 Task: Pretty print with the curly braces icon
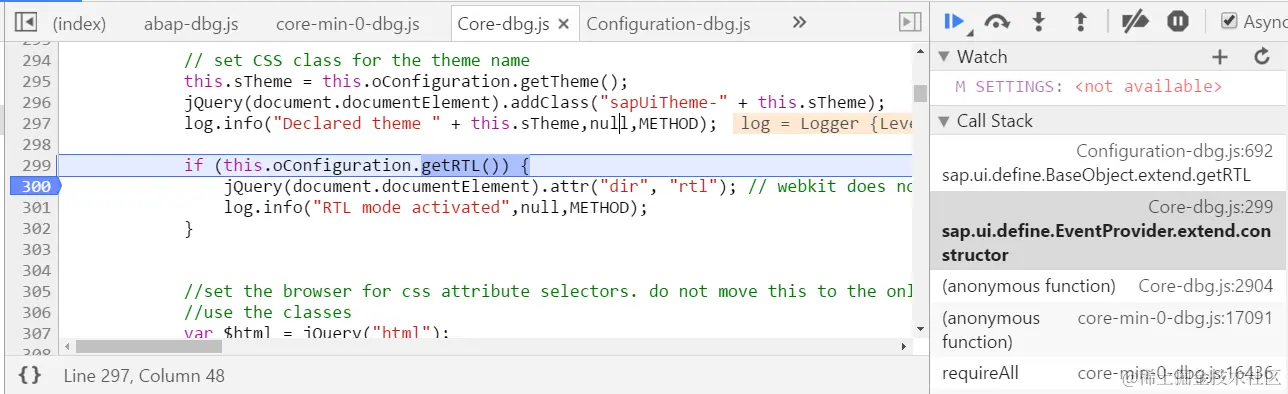click(x=30, y=376)
